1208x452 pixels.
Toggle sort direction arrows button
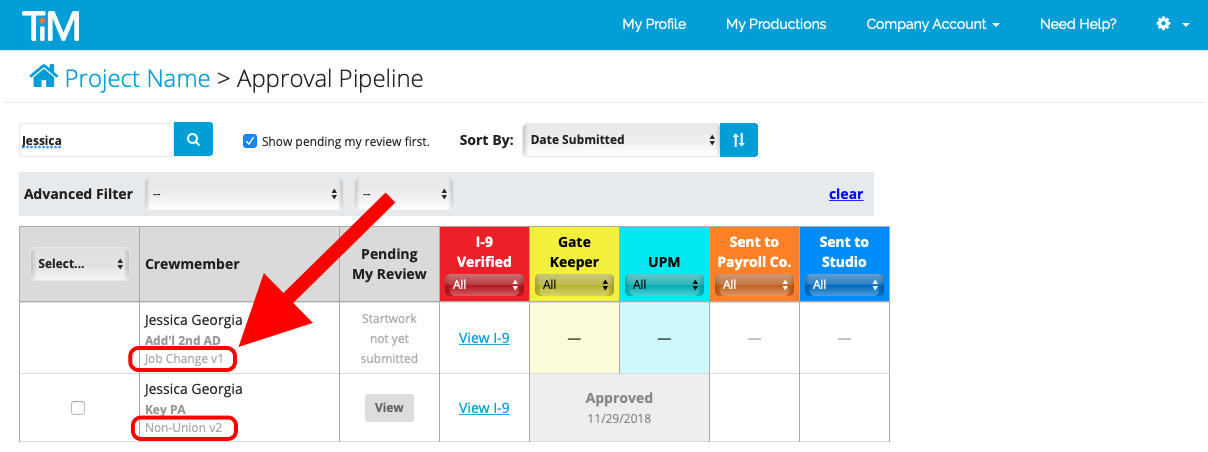tap(739, 140)
